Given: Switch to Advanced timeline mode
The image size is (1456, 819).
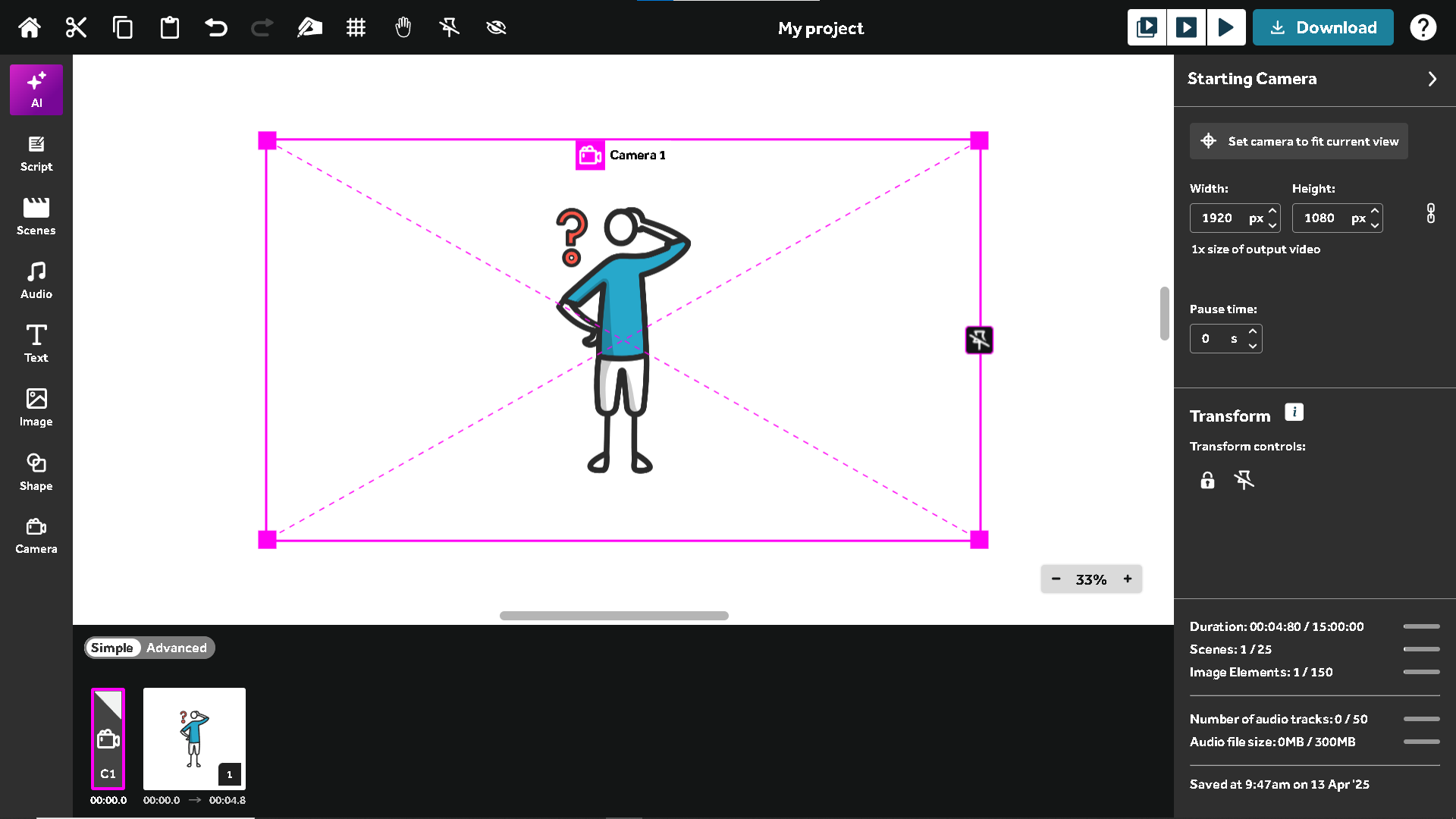Looking at the screenshot, I should (176, 648).
